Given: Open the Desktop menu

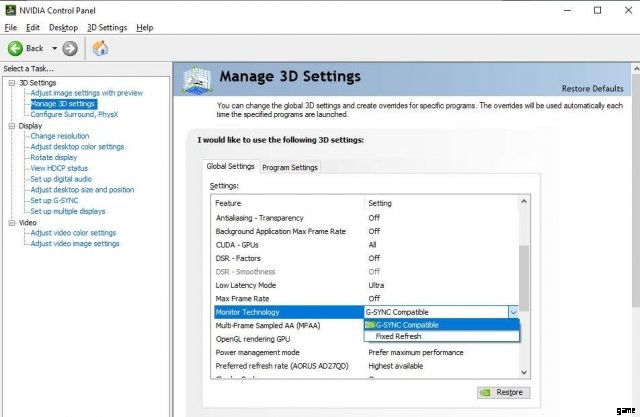Looking at the screenshot, I should (63, 27).
